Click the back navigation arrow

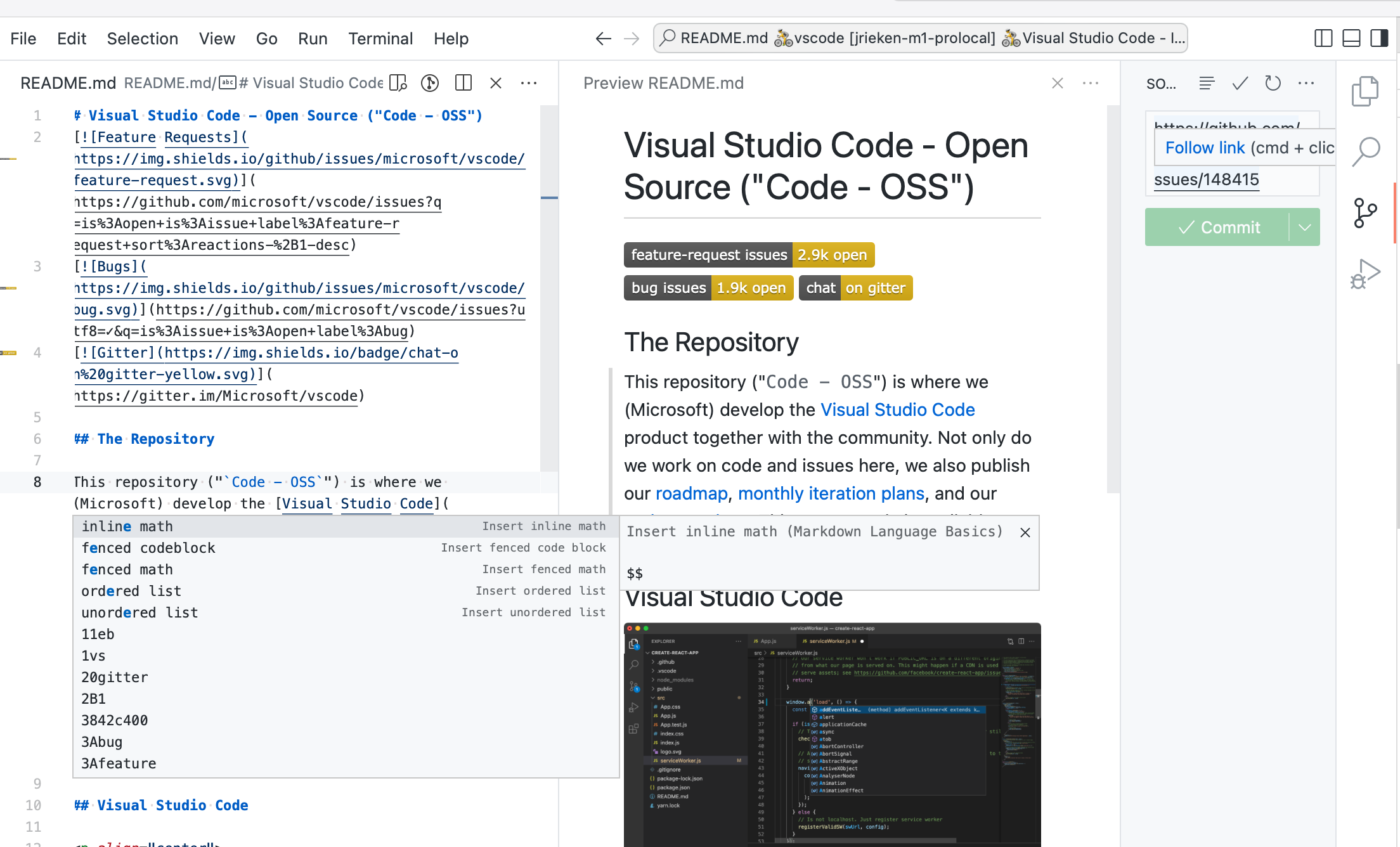[602, 38]
